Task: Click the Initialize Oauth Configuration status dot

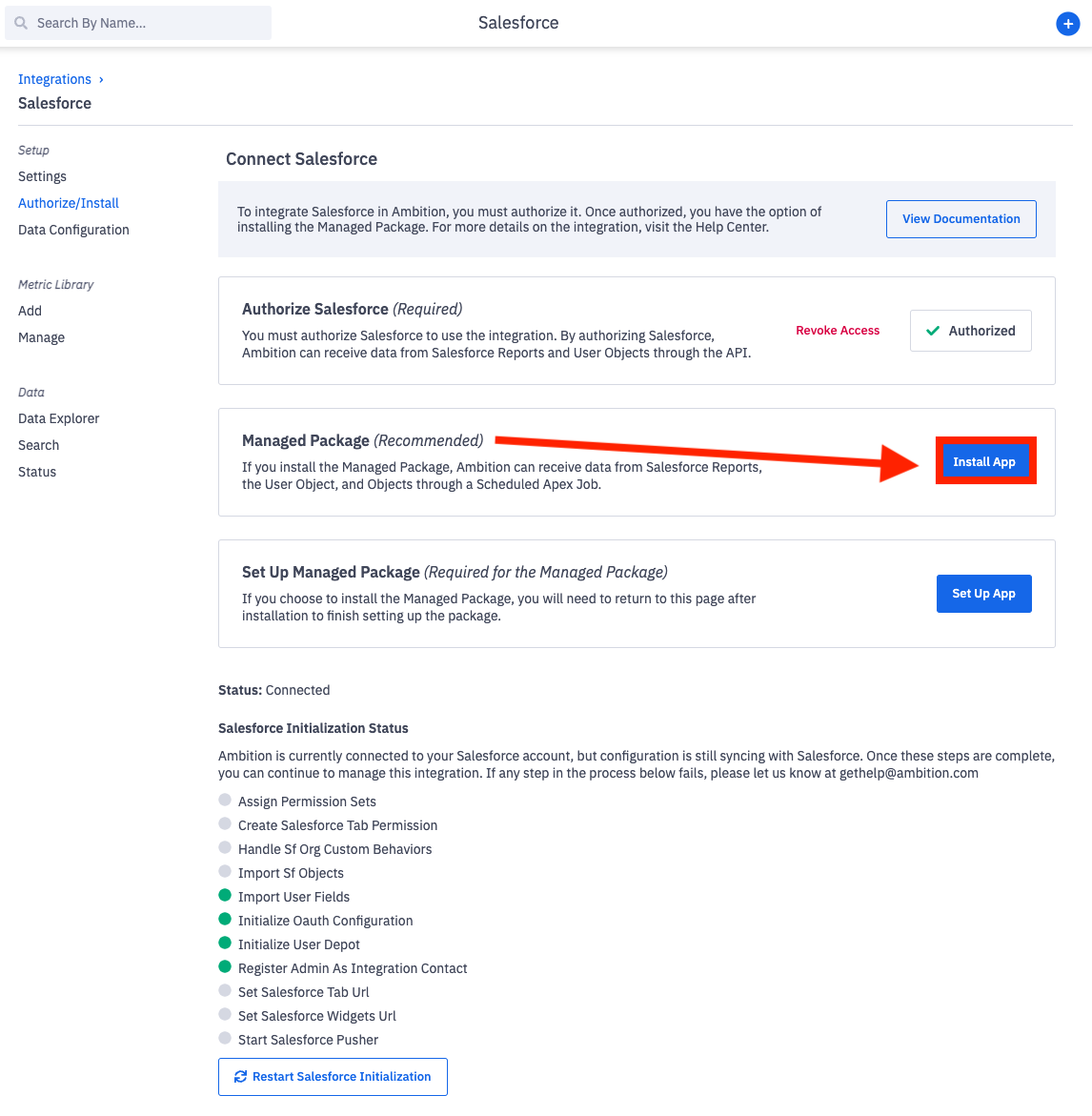Action: tap(225, 920)
